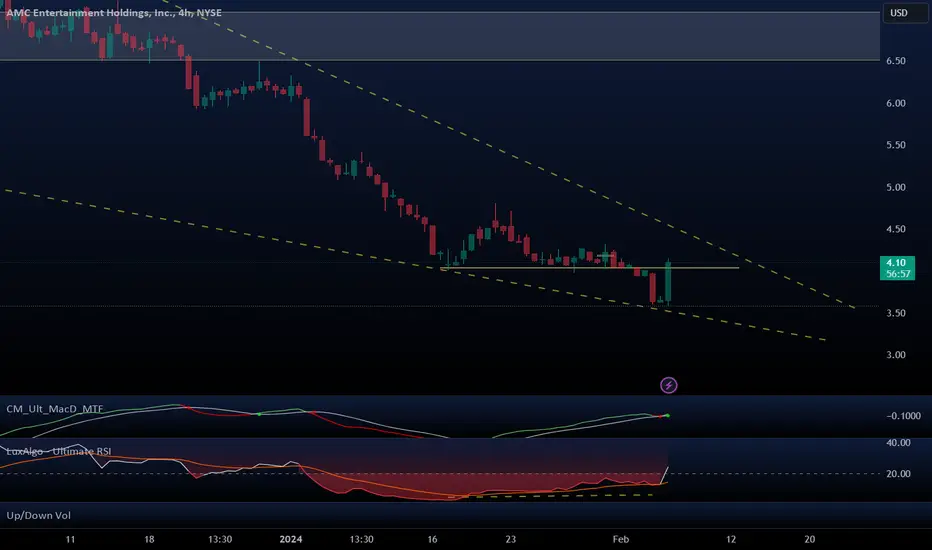Click the 5.00 price axis value
The height and width of the screenshot is (550, 932).
(896, 187)
